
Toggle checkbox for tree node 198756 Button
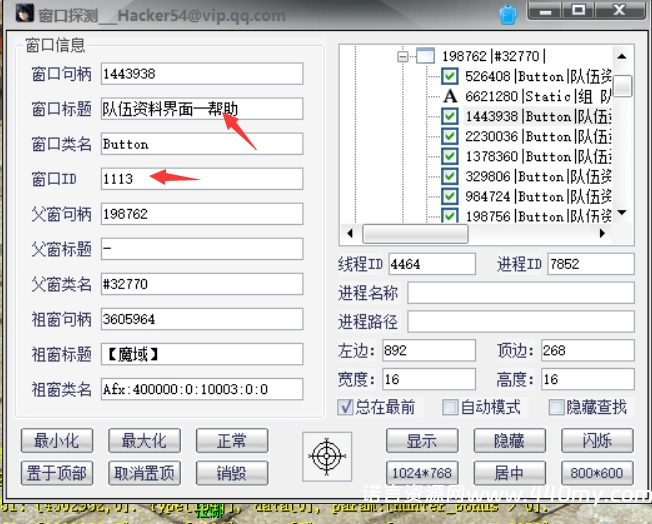(449, 215)
